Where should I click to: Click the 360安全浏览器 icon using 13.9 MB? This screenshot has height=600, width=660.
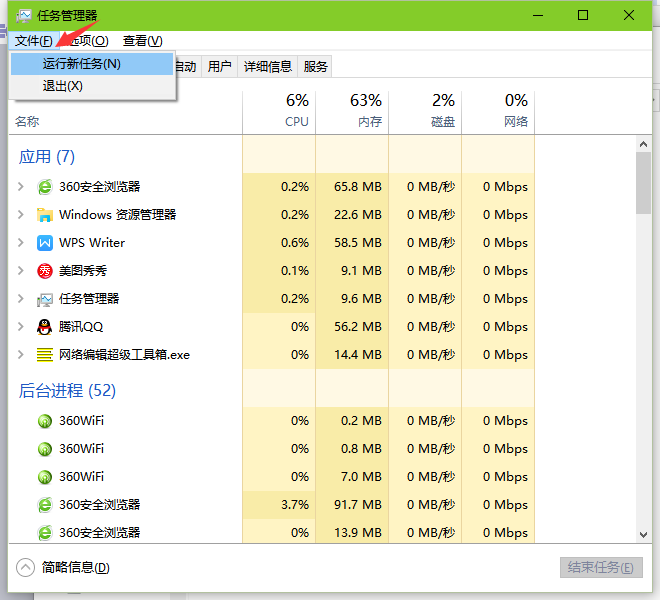(45, 533)
